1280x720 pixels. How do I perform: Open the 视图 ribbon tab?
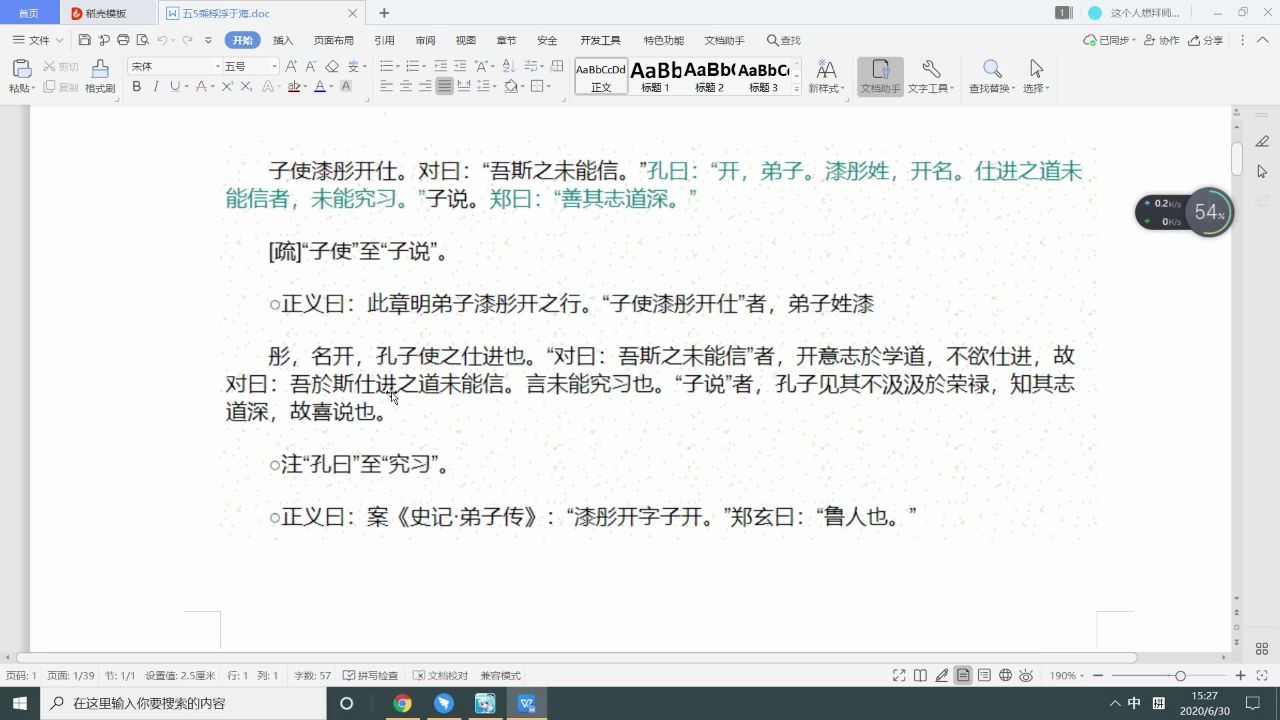466,40
